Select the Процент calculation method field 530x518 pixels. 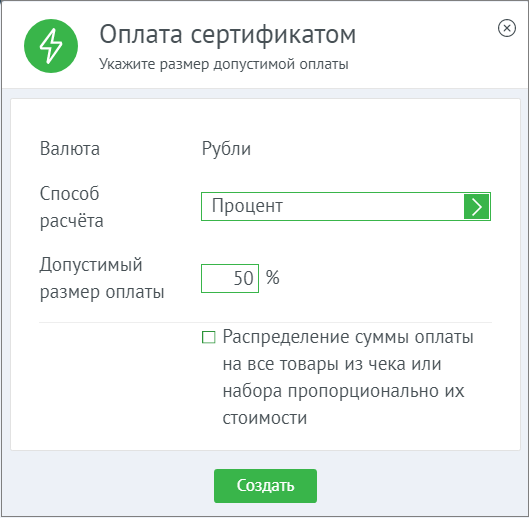346,207
